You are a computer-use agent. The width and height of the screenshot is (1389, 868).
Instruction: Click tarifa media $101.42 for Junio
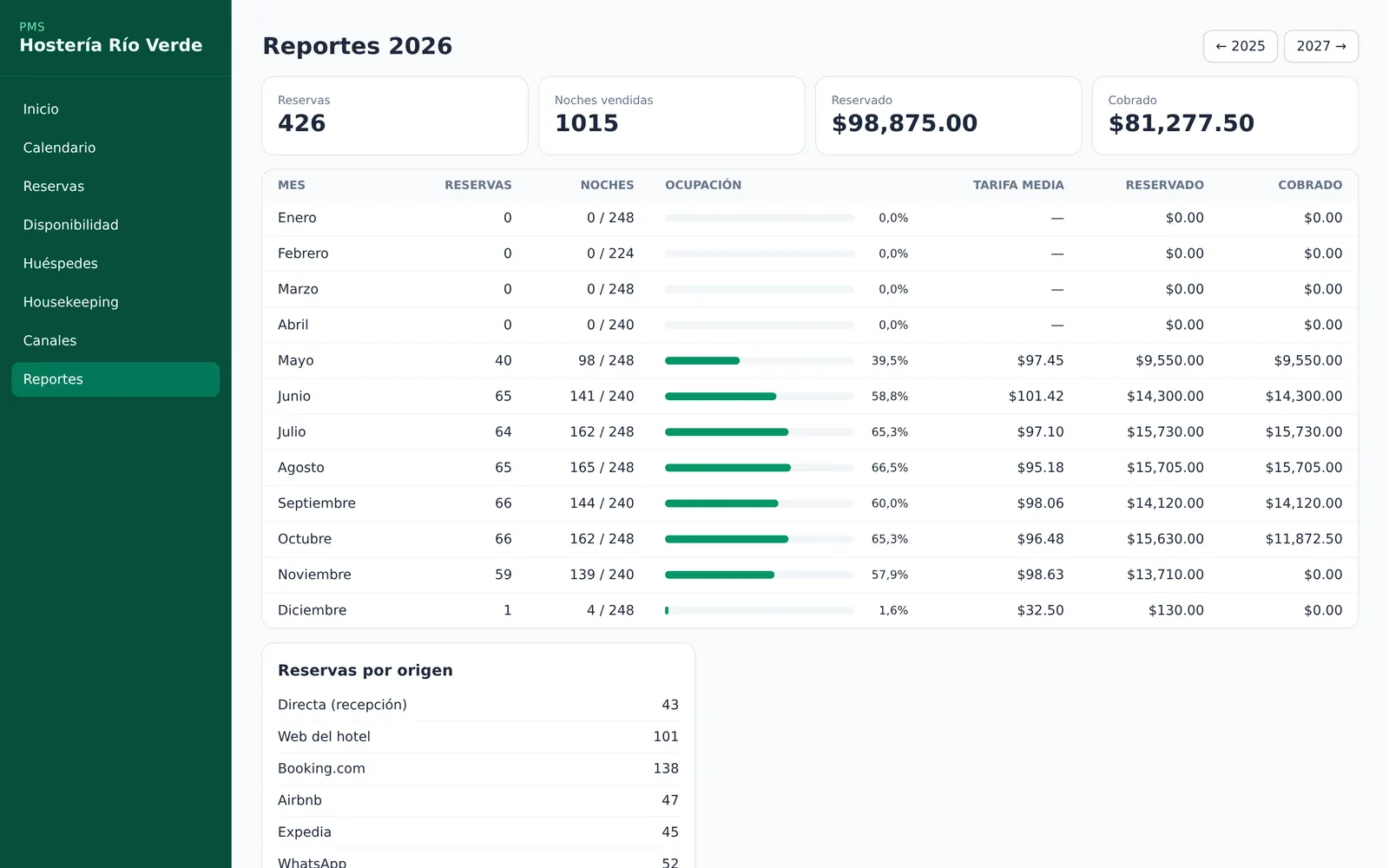(1036, 396)
